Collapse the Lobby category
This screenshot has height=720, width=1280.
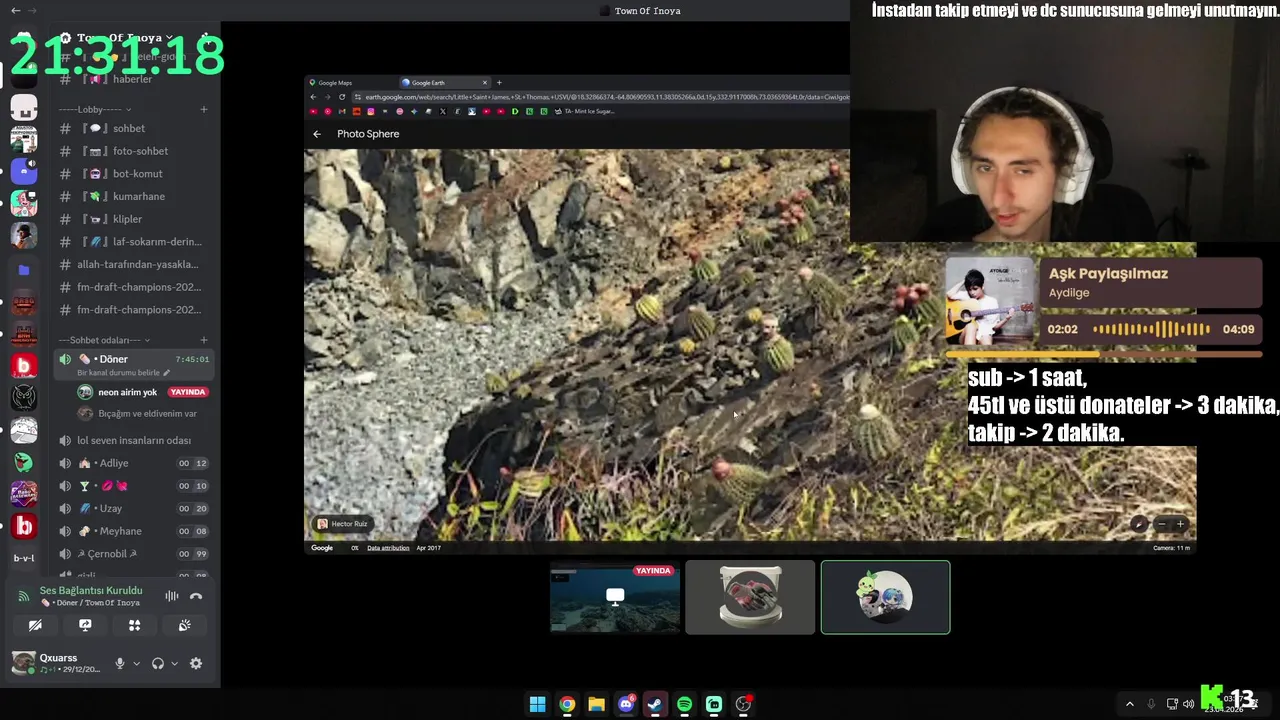(x=95, y=109)
